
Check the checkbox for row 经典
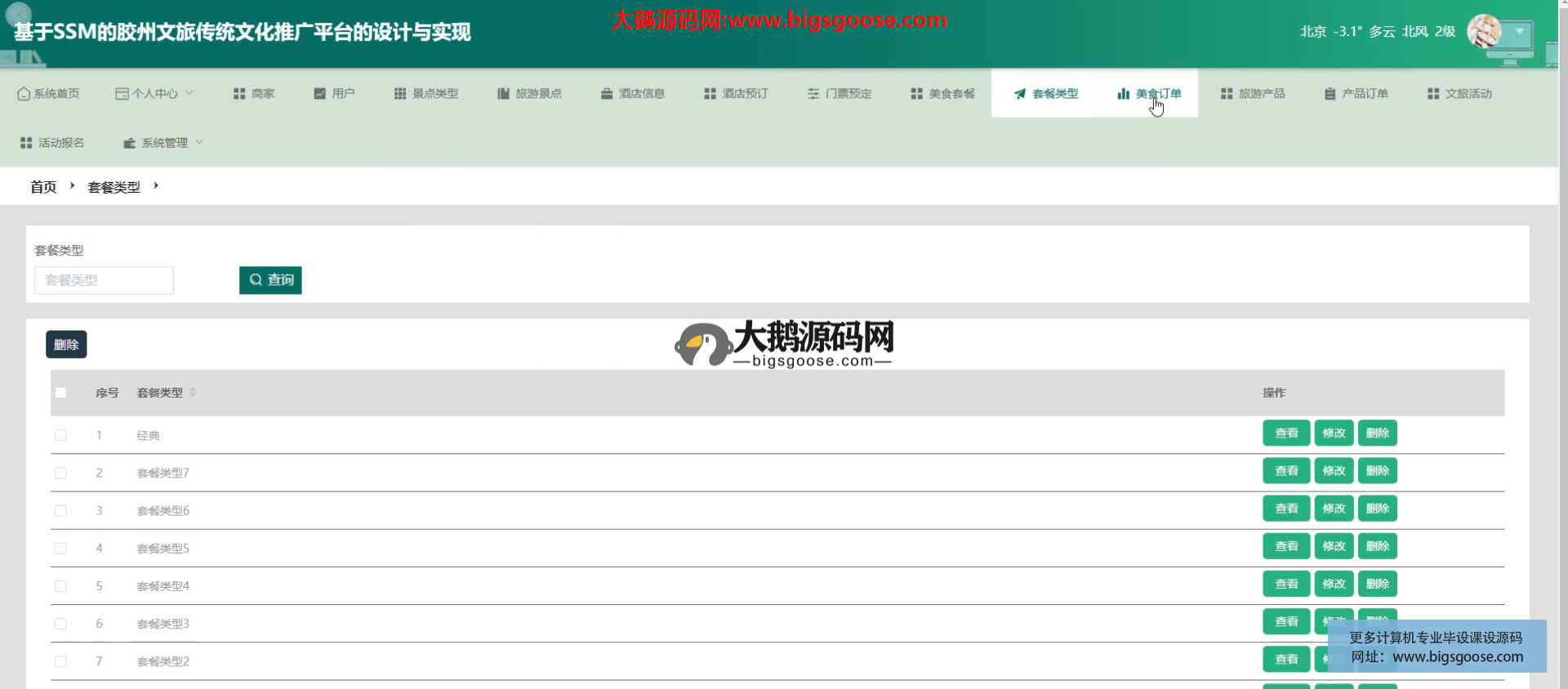click(x=60, y=435)
